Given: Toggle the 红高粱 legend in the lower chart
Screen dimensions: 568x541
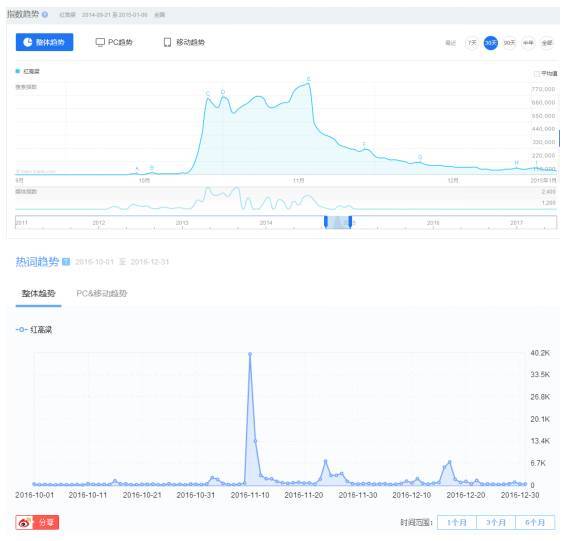Looking at the screenshot, I should [x=34, y=330].
